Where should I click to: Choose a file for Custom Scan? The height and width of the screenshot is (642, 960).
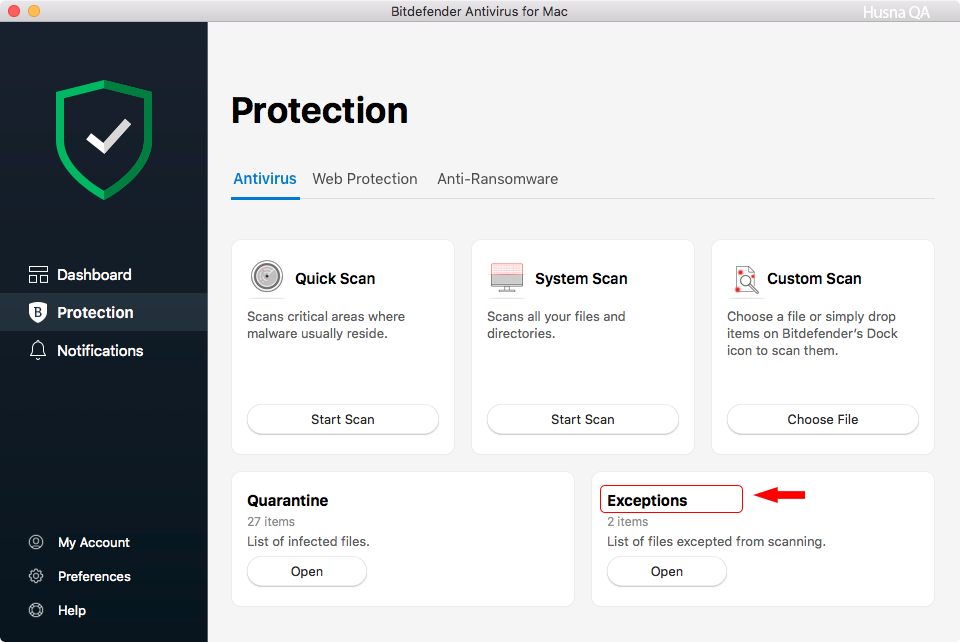823,419
